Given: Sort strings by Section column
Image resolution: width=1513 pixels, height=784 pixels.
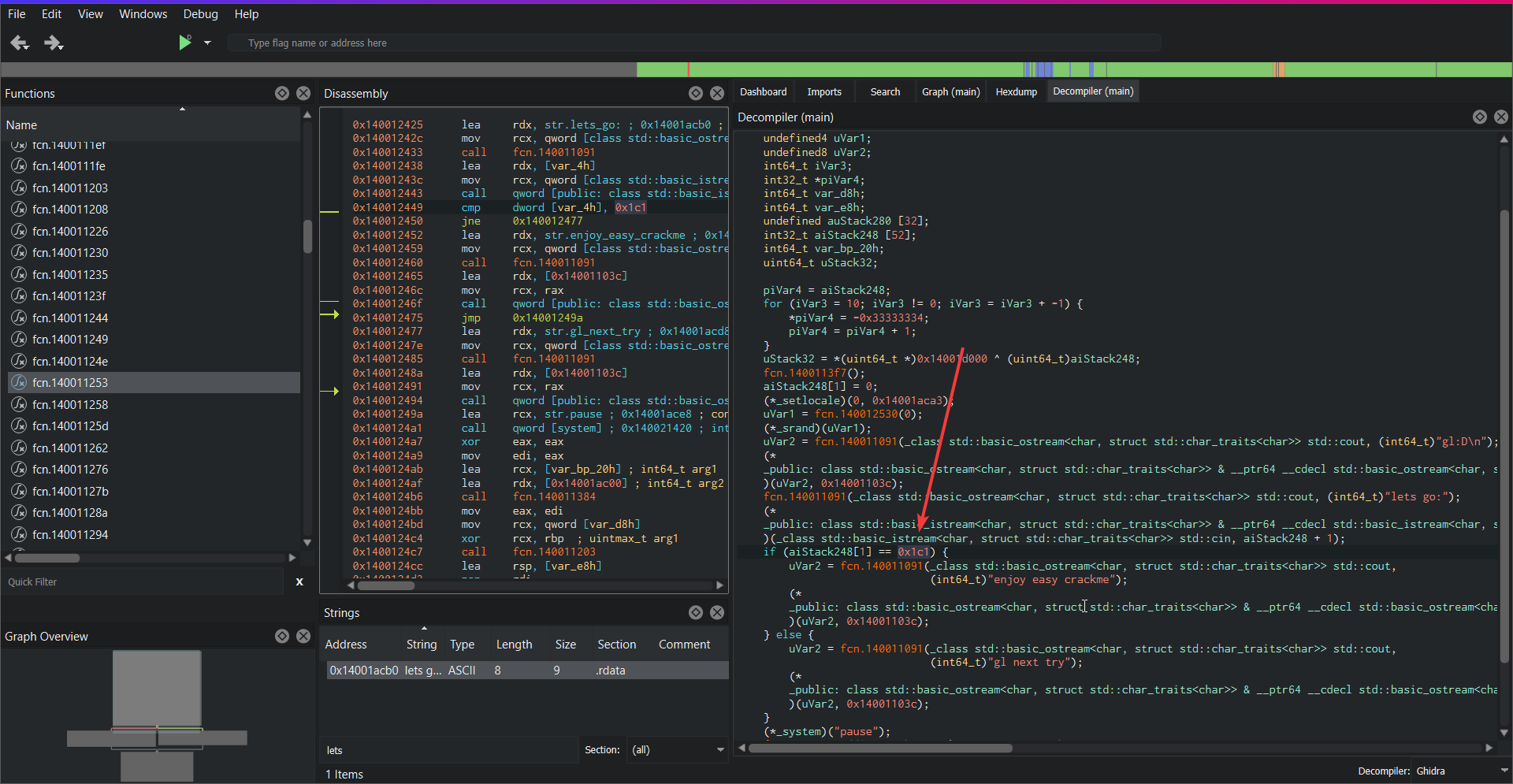Looking at the screenshot, I should tap(616, 644).
